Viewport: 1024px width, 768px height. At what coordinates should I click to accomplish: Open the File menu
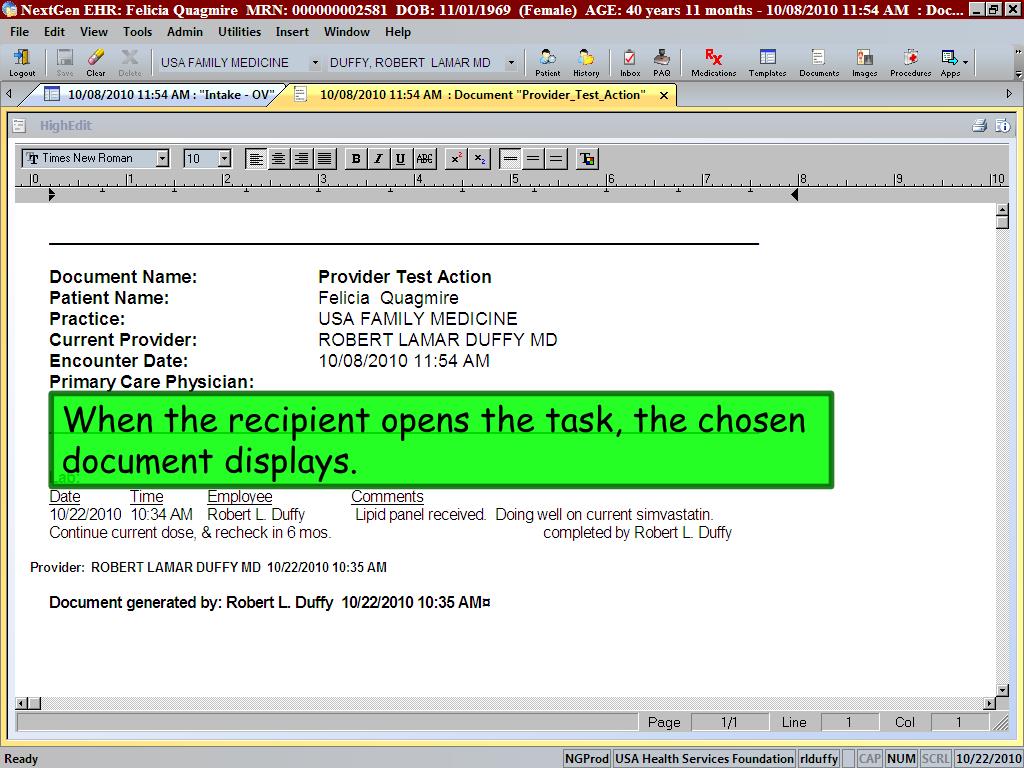click(x=20, y=32)
